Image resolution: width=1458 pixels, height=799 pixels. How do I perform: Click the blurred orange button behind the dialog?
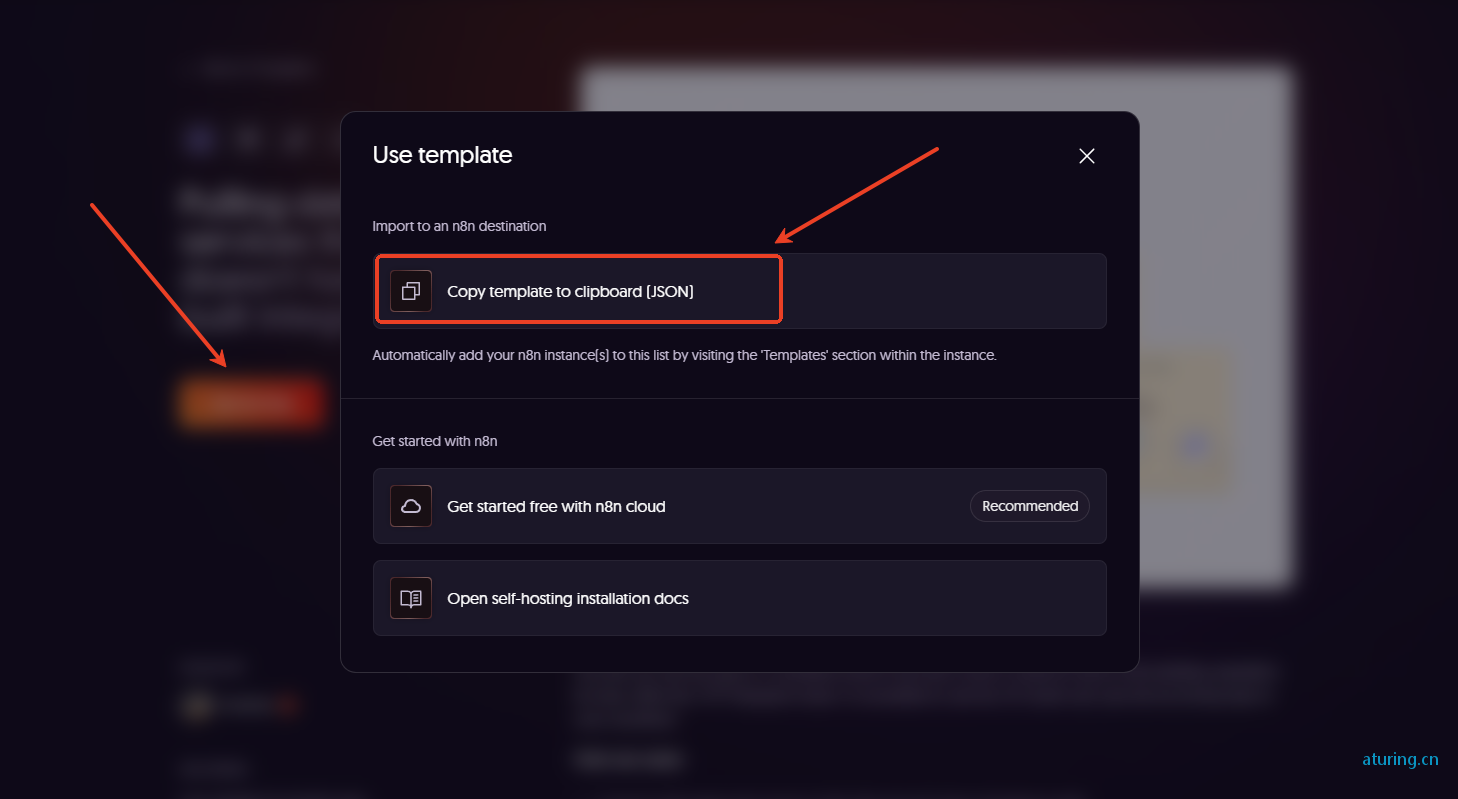252,403
